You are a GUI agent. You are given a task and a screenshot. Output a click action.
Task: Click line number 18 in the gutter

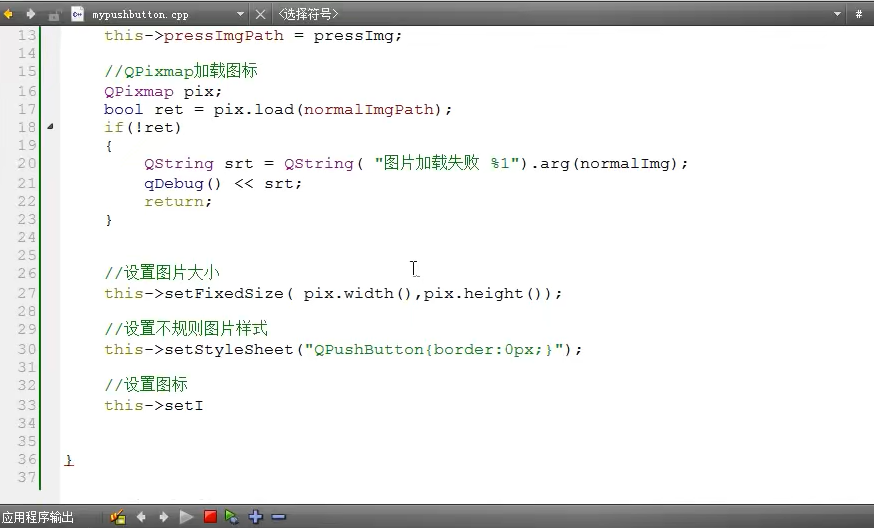pyautogui.click(x=27, y=128)
